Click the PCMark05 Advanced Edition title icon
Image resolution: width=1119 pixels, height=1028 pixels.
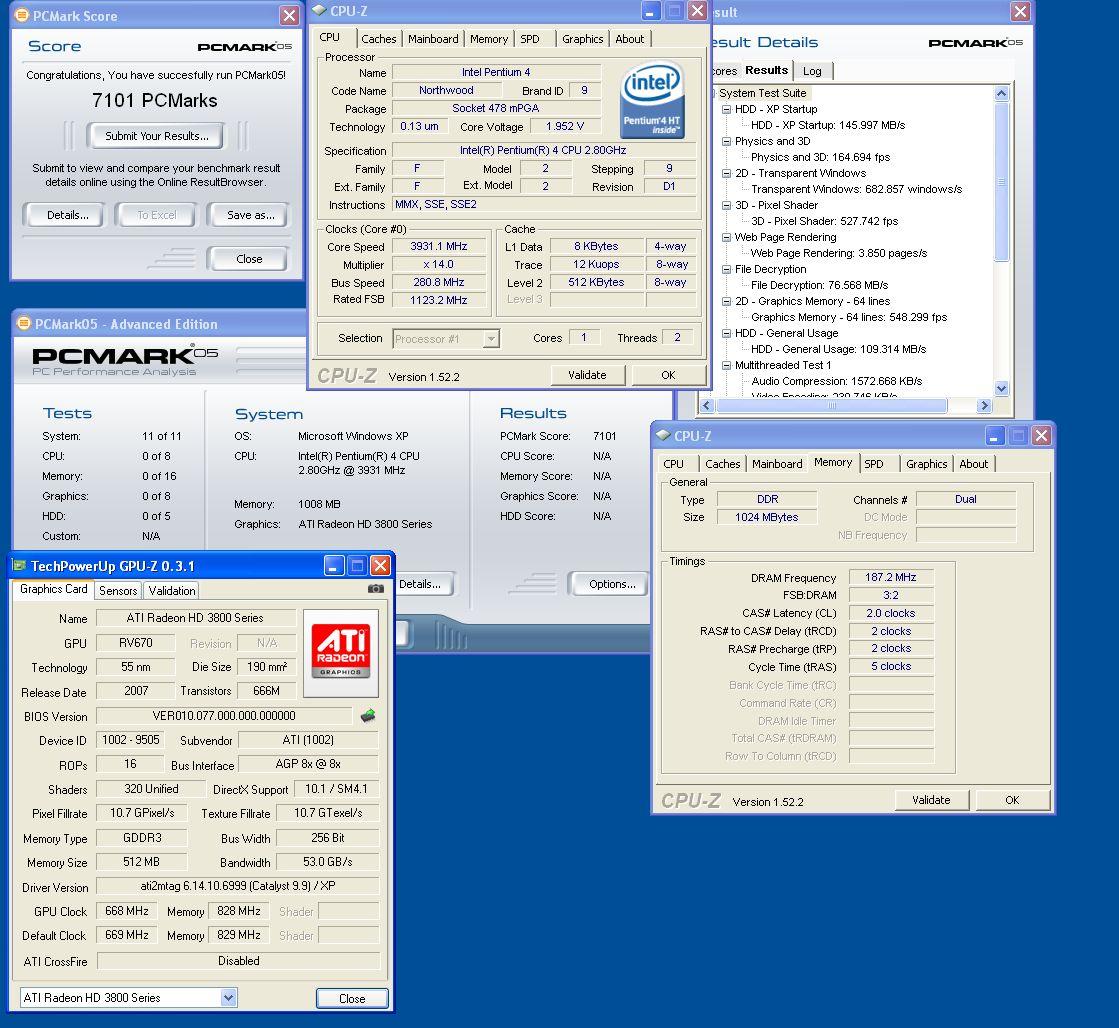click(24, 323)
